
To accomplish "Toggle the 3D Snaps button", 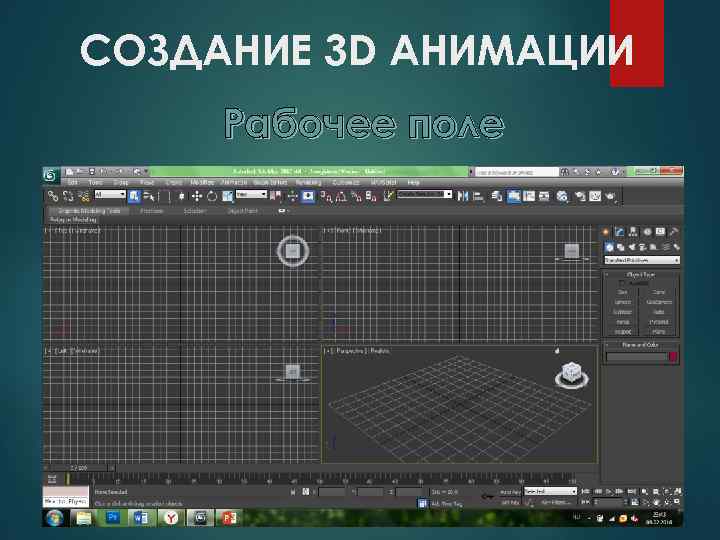I will [x=326, y=197].
